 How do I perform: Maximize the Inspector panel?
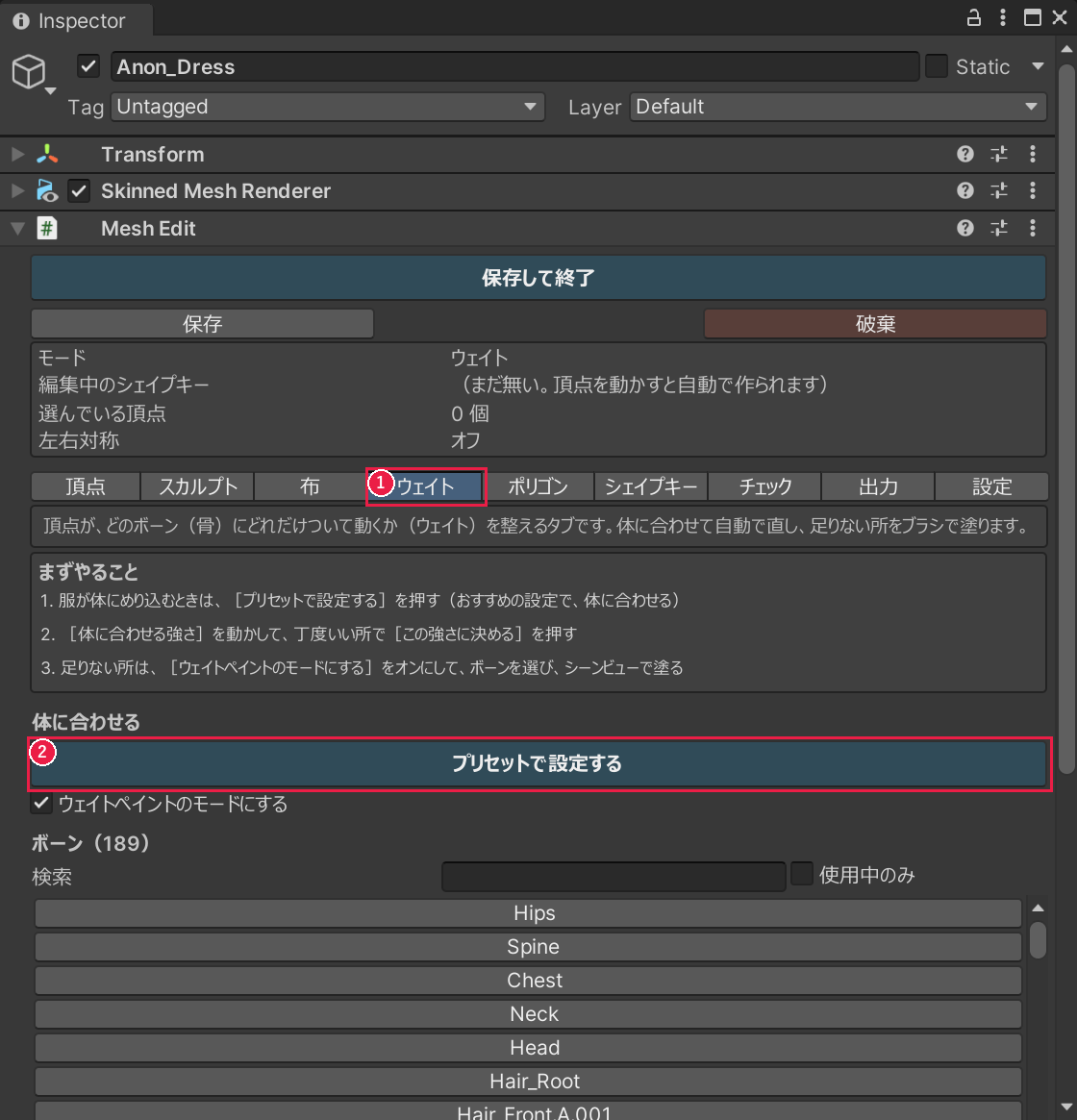click(x=1032, y=17)
